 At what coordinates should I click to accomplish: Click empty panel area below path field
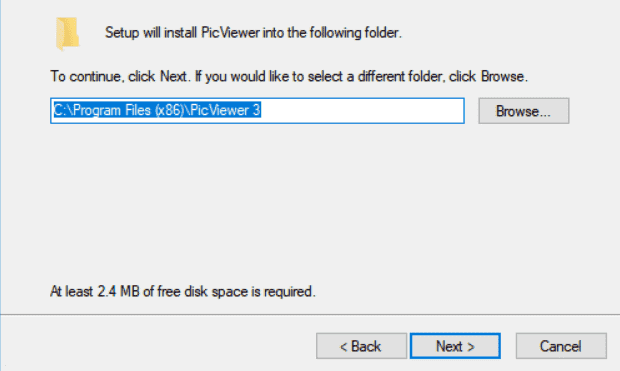coord(308,202)
